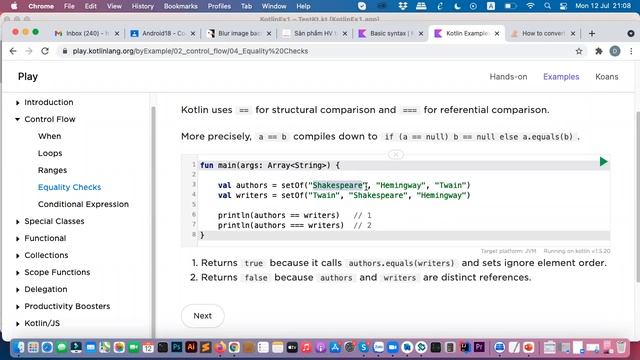Open Dropbox menu bar icon
640x360 pixels.
point(402,6)
